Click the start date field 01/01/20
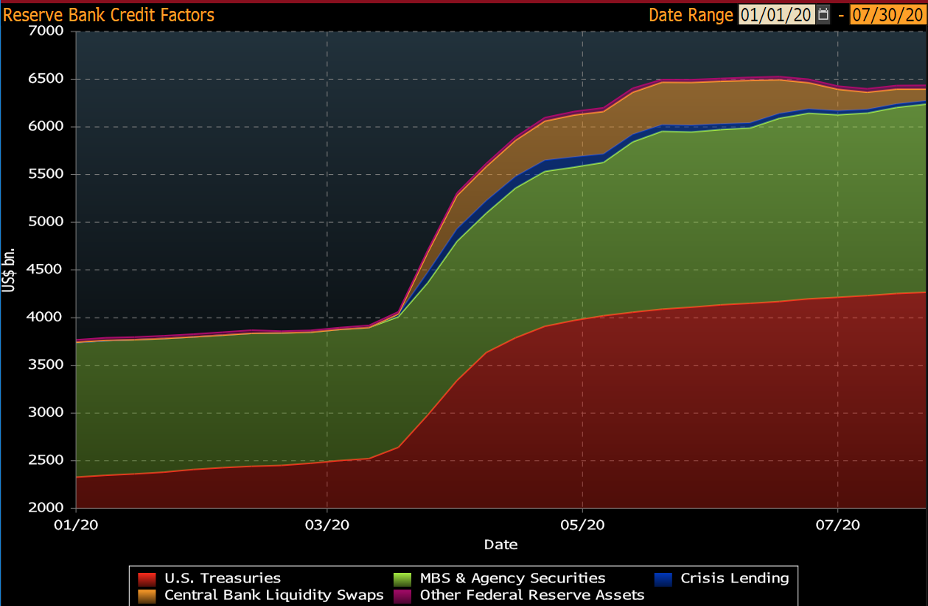The image size is (928, 606). [x=777, y=15]
